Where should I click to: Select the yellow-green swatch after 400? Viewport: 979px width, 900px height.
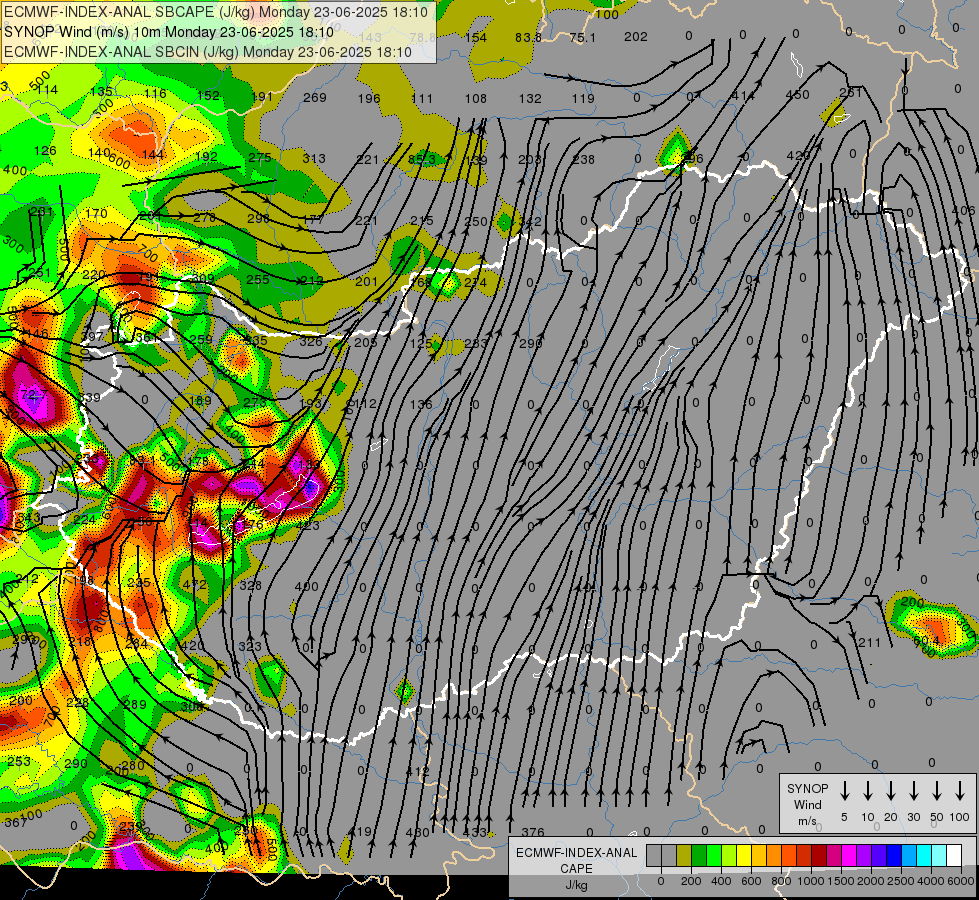729,856
